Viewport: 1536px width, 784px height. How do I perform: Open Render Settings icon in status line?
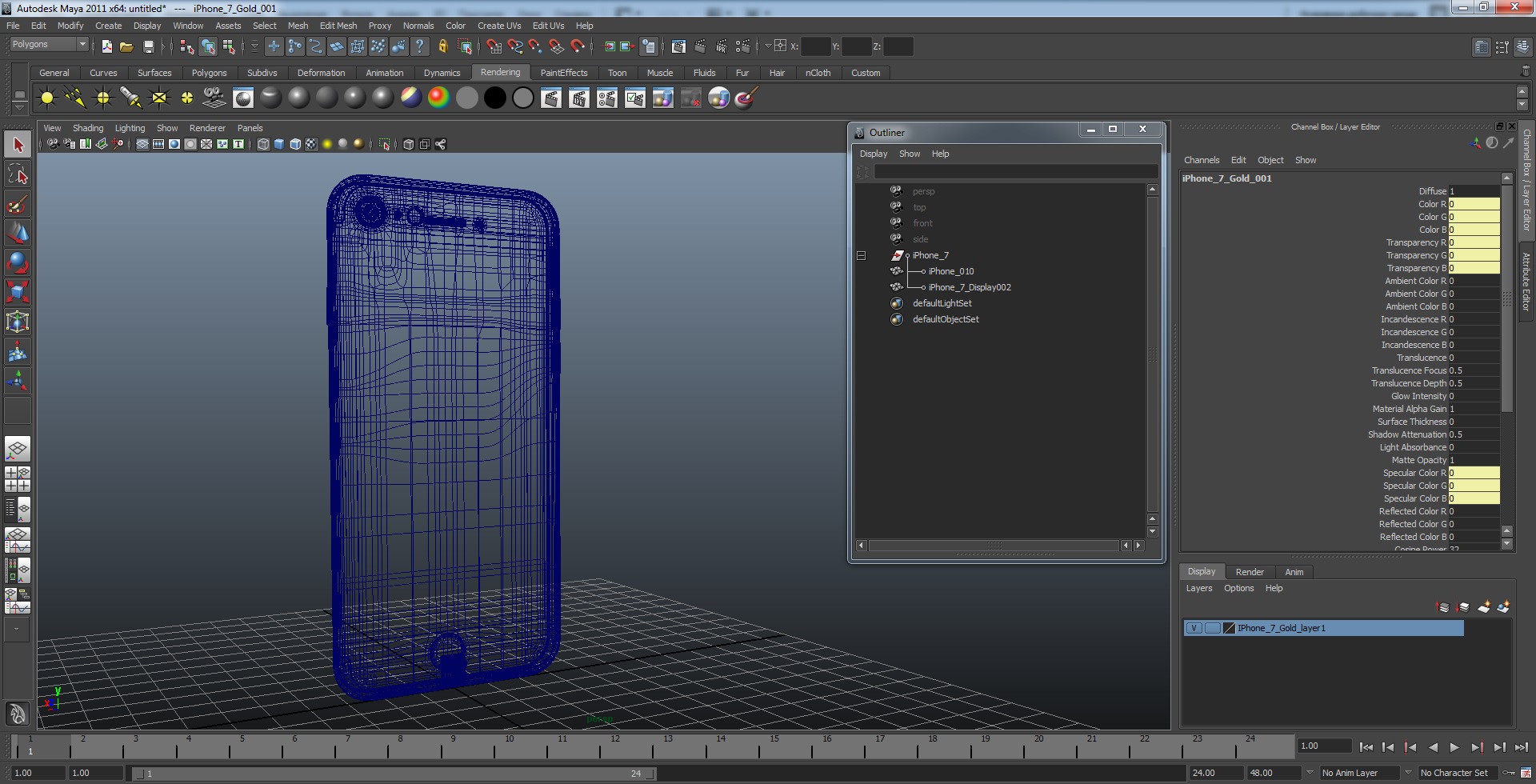tap(742, 46)
